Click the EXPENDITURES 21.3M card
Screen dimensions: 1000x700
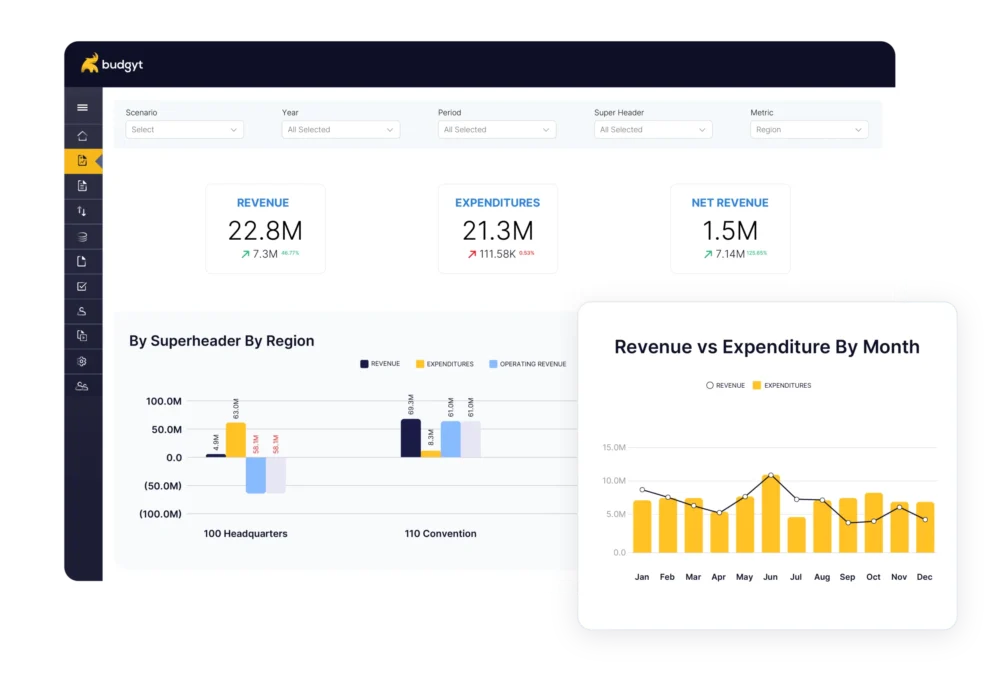coord(497,228)
